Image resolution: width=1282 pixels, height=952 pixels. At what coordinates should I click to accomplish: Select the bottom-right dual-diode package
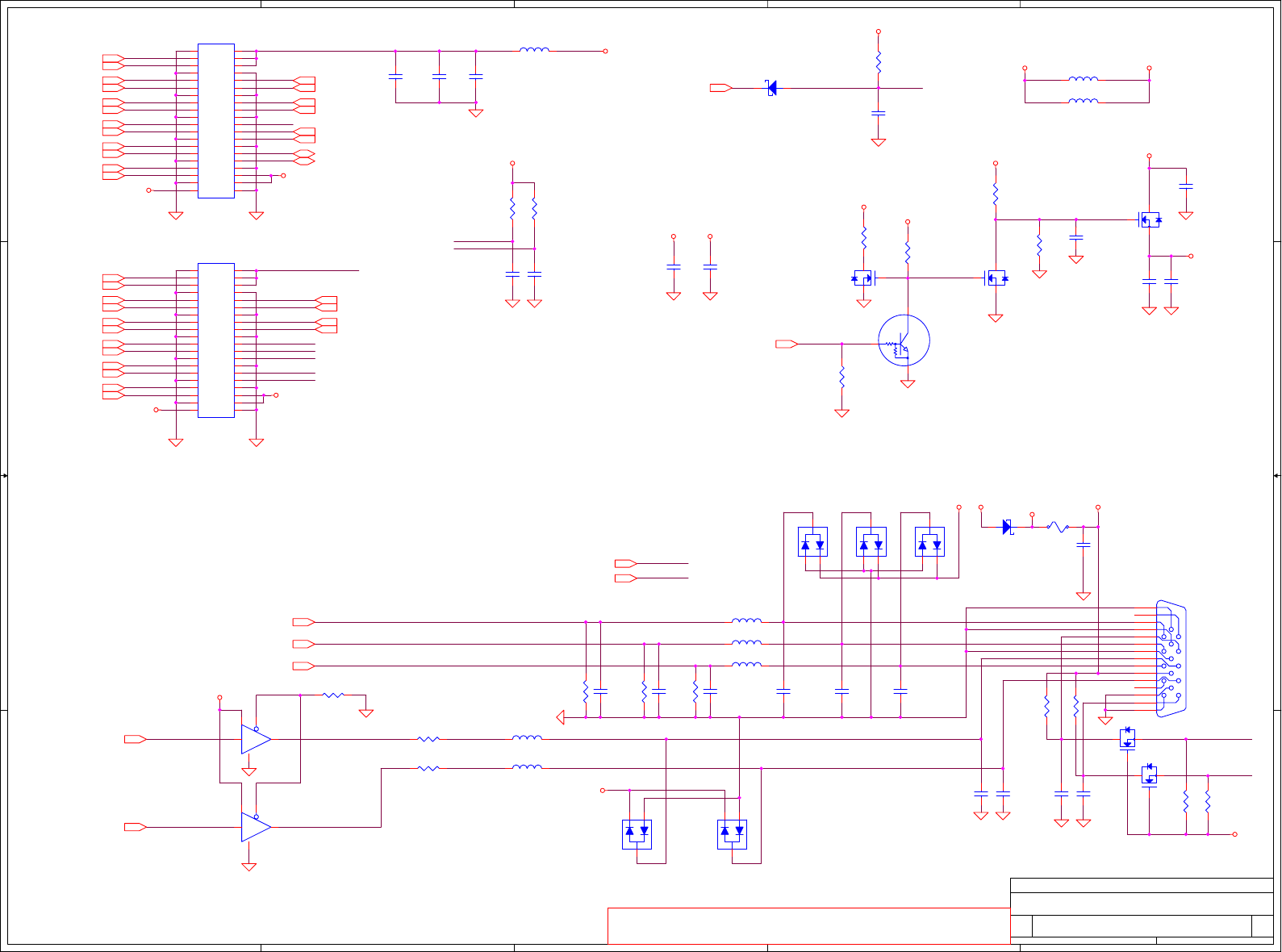pyautogui.click(x=732, y=834)
